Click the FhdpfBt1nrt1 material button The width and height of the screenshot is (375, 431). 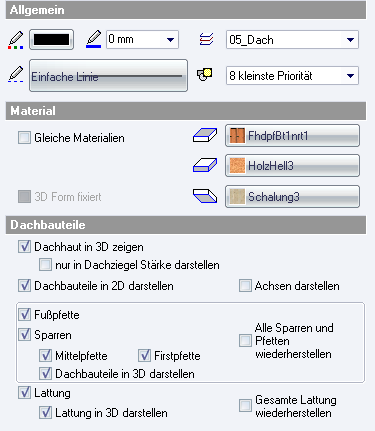point(292,136)
